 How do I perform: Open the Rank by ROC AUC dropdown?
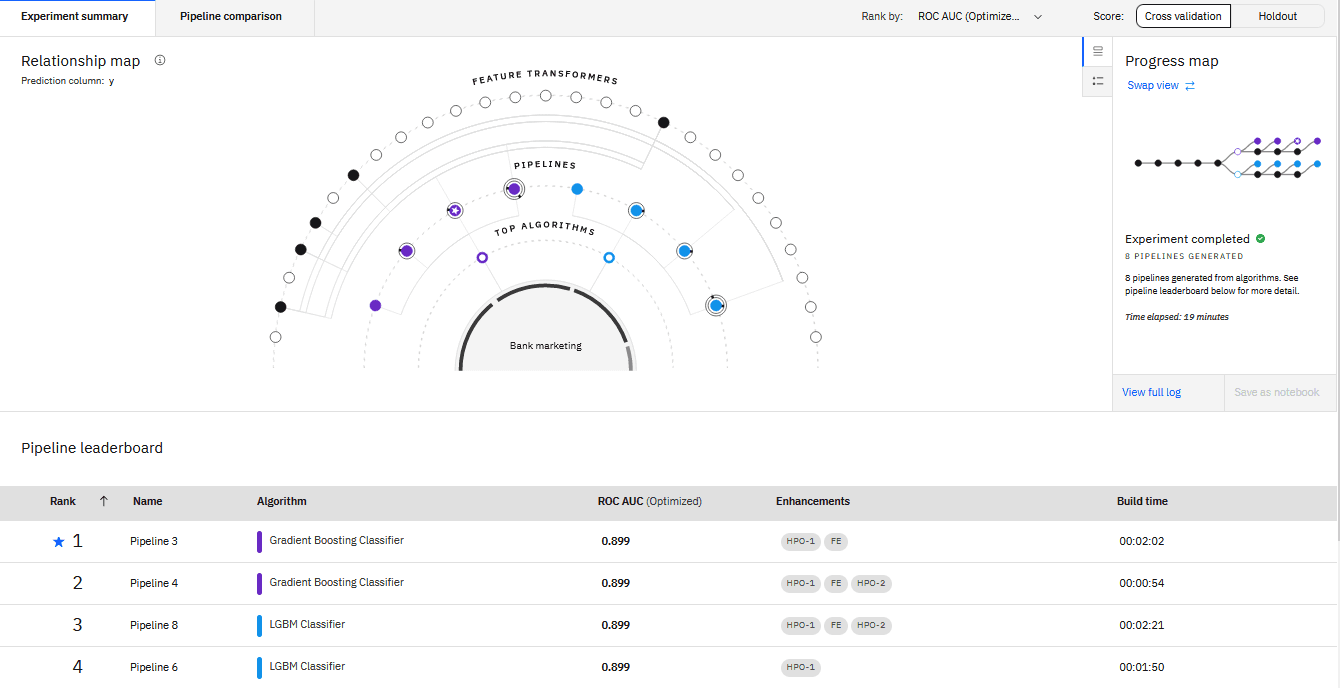pos(978,16)
